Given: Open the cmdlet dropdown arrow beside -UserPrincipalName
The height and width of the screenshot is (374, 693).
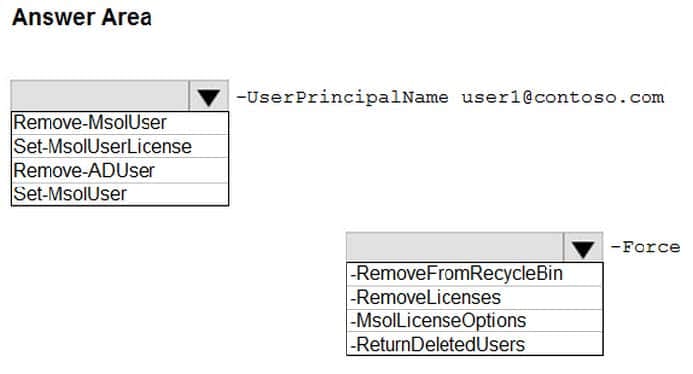Looking at the screenshot, I should click(208, 96).
